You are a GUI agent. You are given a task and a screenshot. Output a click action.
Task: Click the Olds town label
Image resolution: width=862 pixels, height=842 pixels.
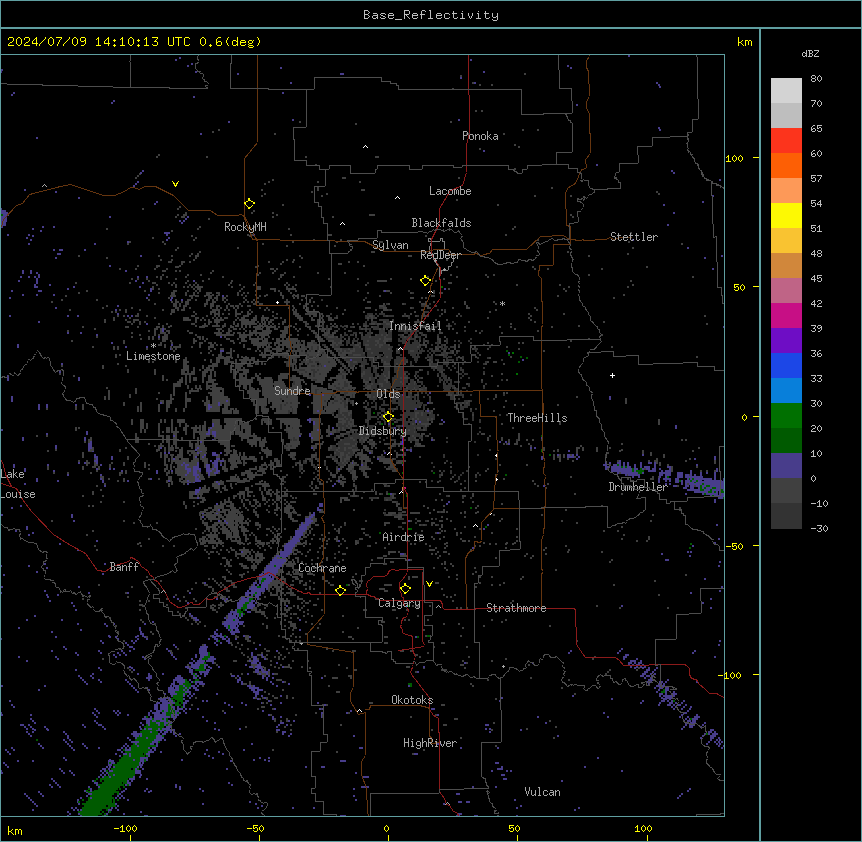tap(388, 394)
